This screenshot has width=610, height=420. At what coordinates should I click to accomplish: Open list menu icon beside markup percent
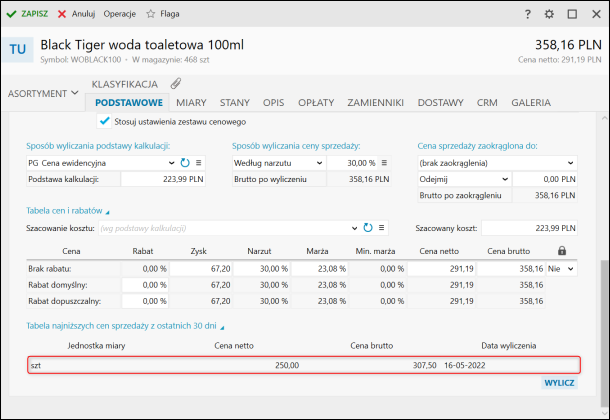tap(384, 163)
